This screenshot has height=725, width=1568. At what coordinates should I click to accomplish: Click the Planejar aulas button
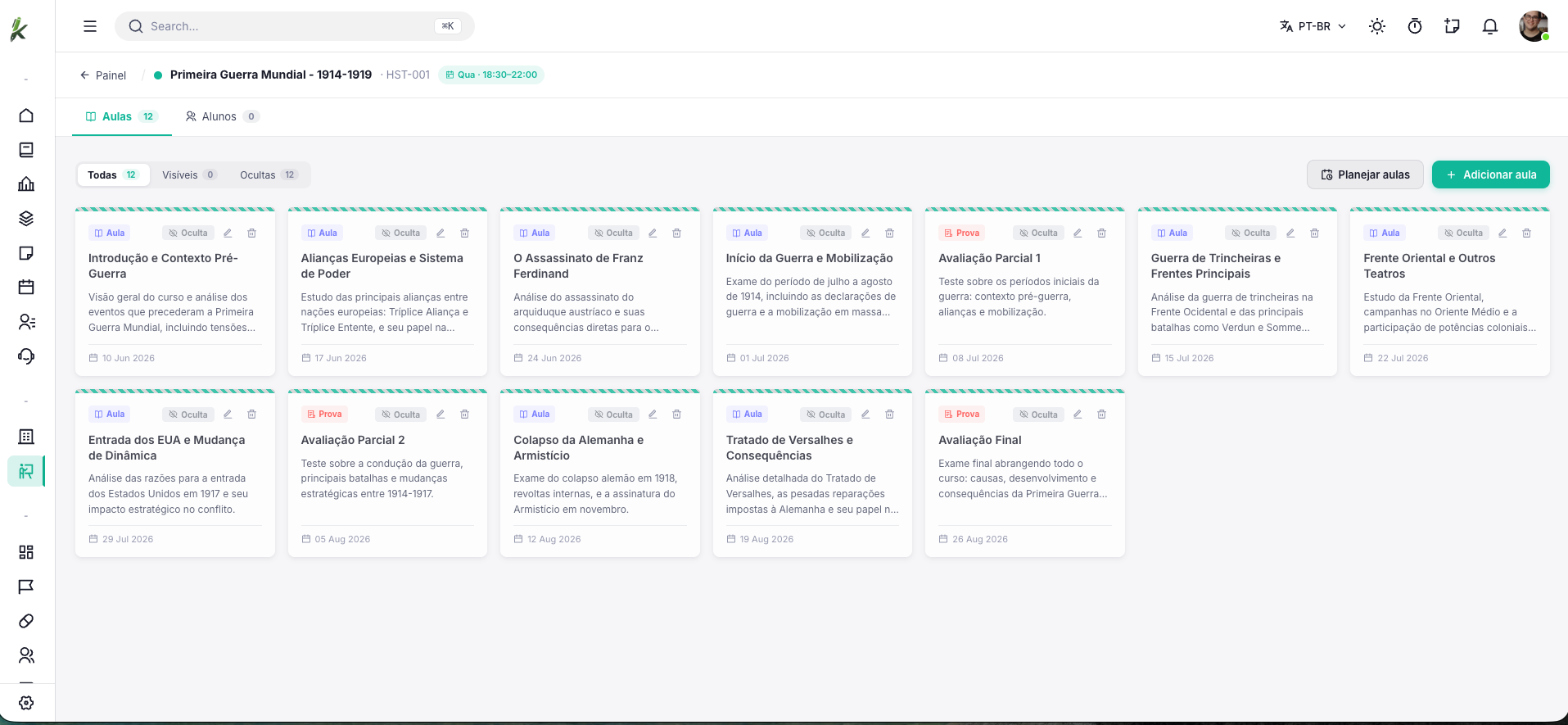pyautogui.click(x=1365, y=174)
